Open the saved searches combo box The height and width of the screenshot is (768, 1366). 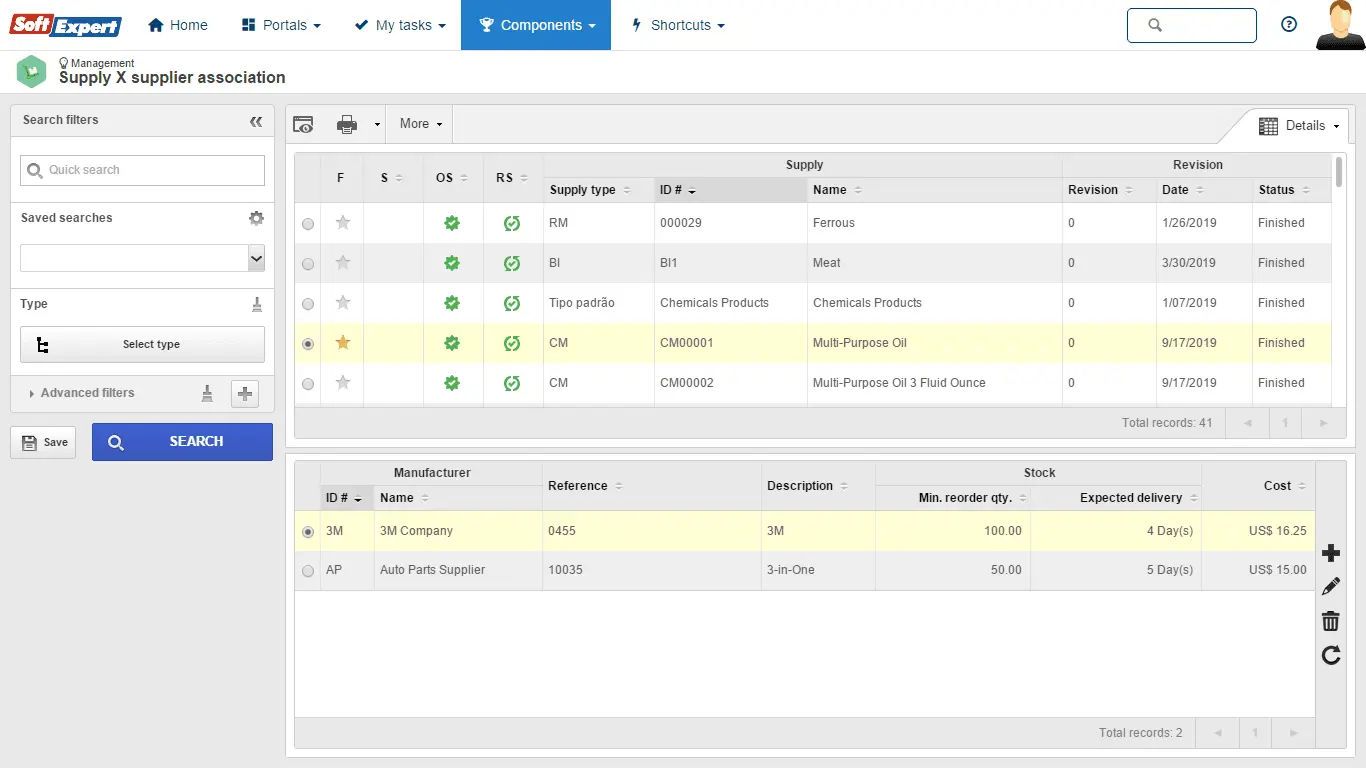[142, 258]
